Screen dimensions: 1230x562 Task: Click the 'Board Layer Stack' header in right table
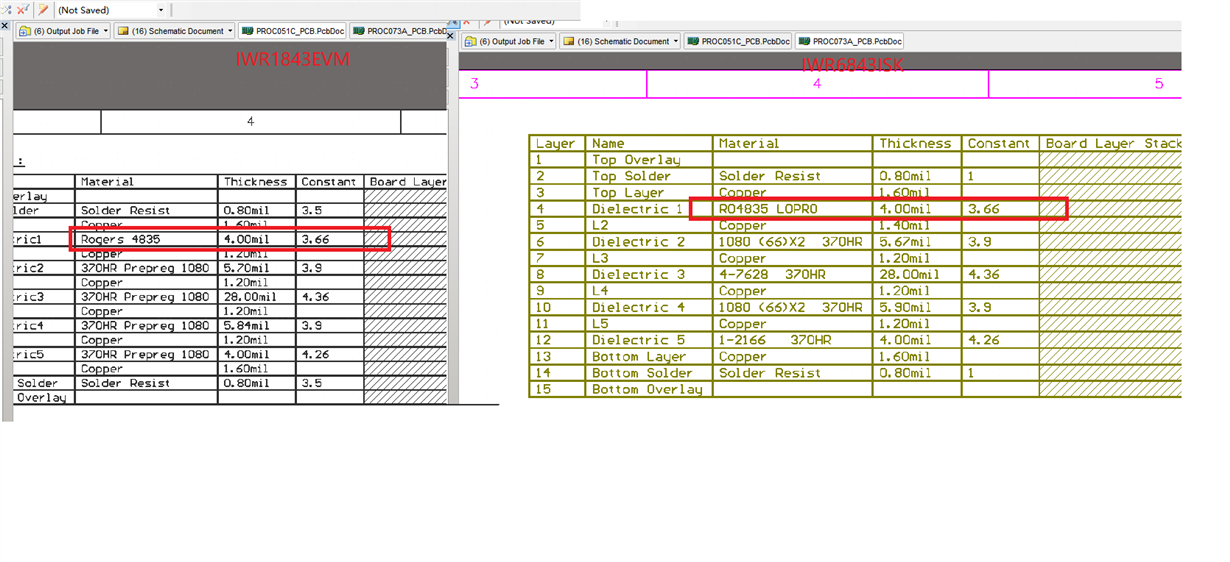pyautogui.click(x=1112, y=143)
